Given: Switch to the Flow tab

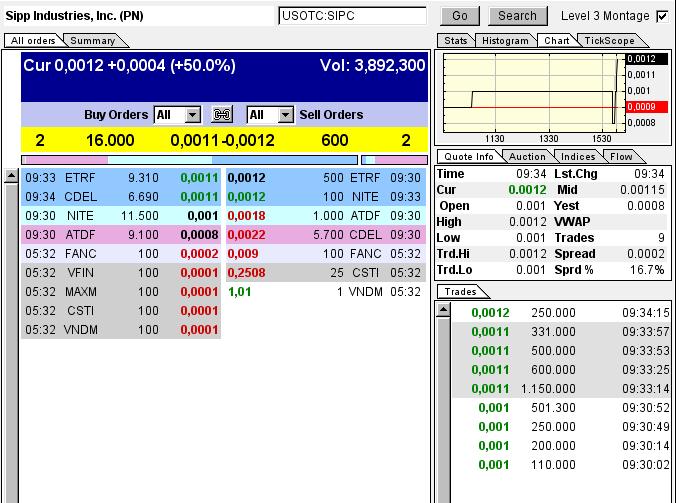Looking at the screenshot, I should (x=621, y=157).
